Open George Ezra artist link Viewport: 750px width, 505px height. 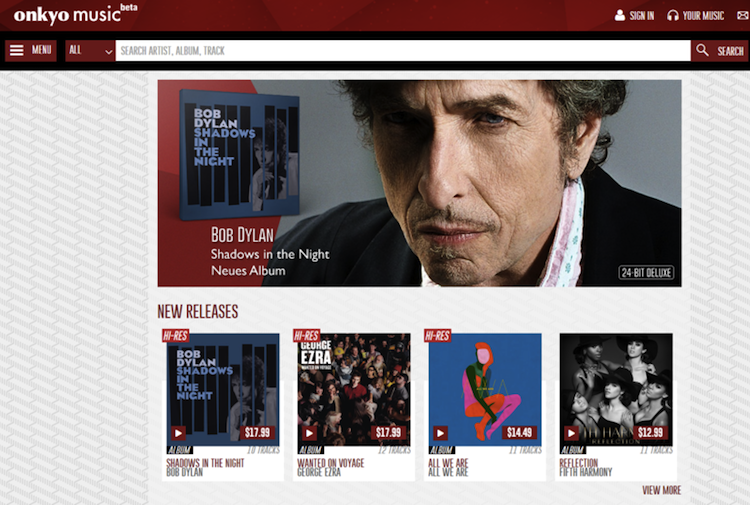click(319, 472)
